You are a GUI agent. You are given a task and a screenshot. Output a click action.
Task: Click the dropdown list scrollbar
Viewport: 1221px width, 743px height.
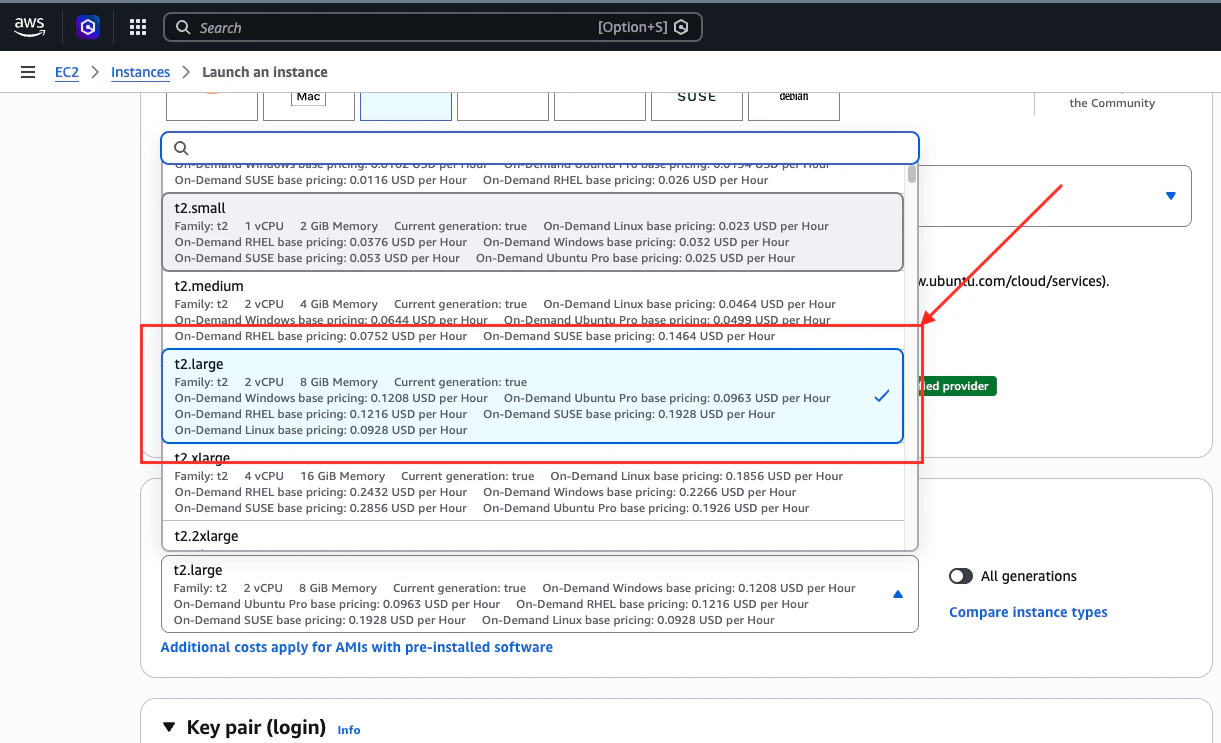(x=912, y=174)
